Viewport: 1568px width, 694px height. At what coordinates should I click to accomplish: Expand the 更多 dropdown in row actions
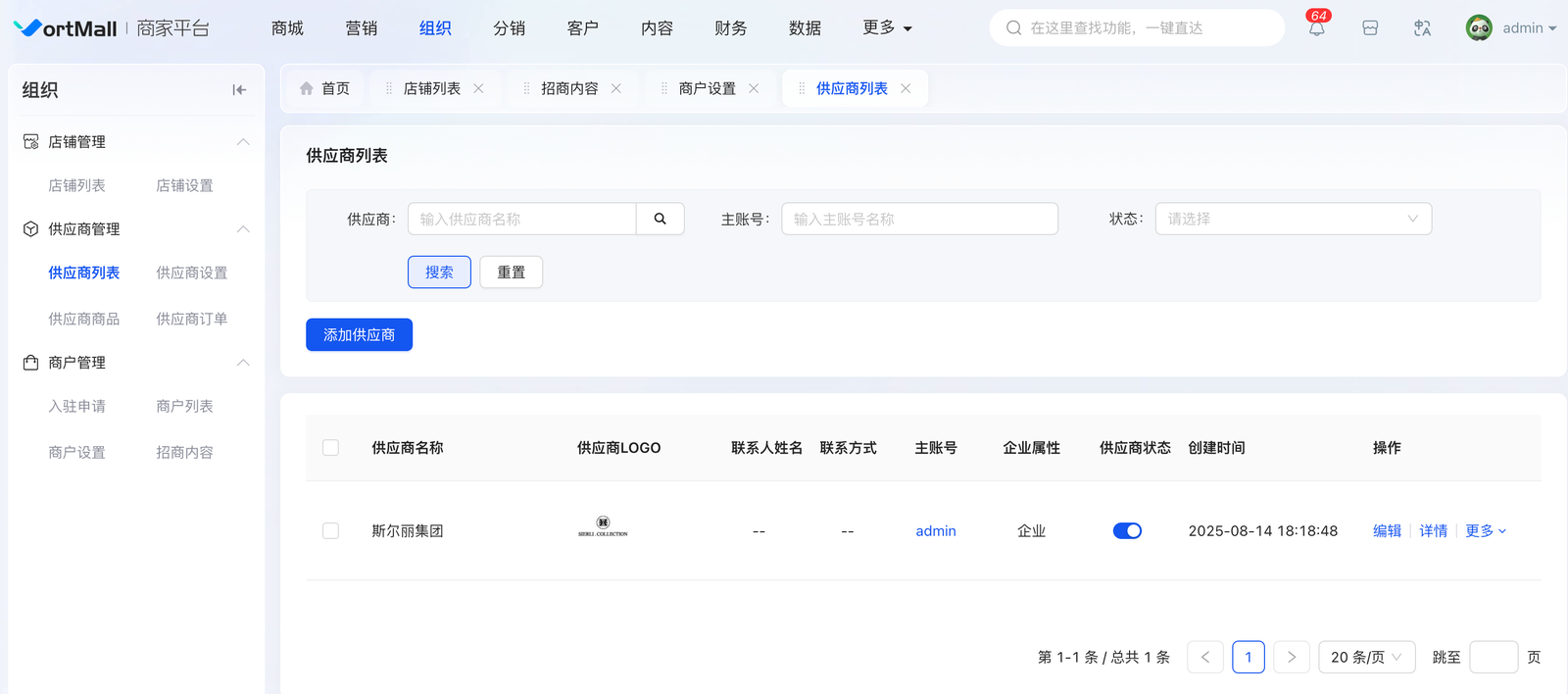tap(1486, 531)
